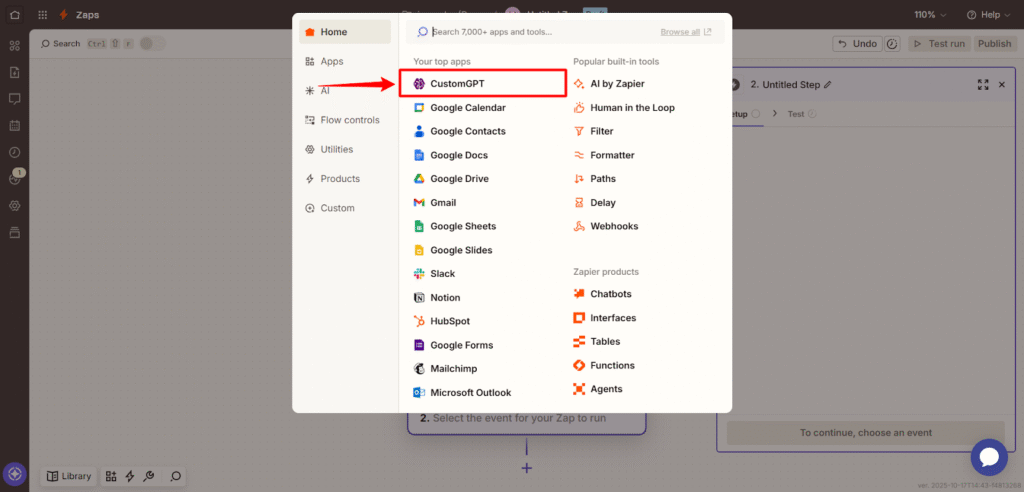Select CustomGPT from top apps

(482, 84)
